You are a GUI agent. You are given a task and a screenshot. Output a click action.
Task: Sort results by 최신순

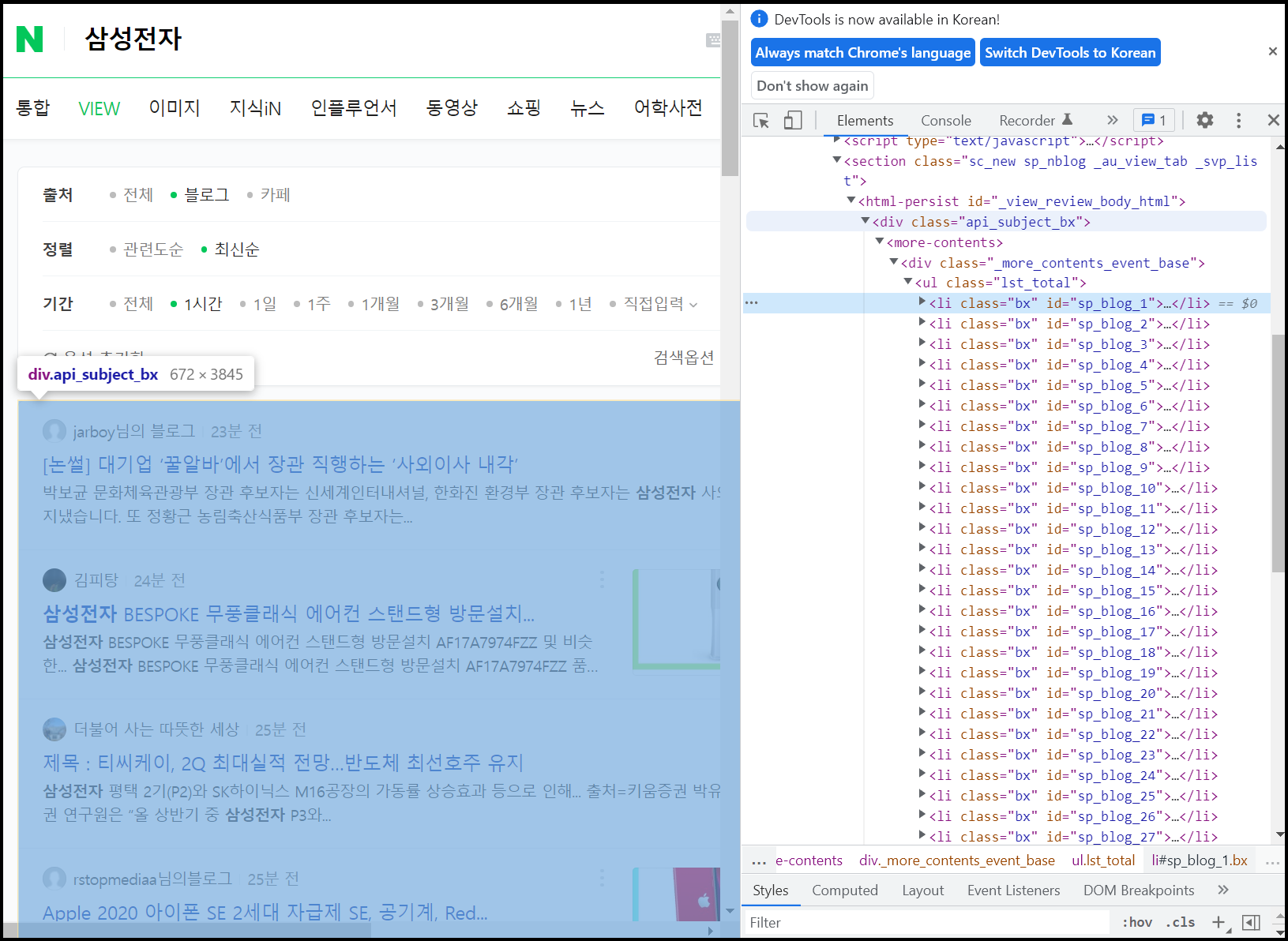tap(230, 249)
